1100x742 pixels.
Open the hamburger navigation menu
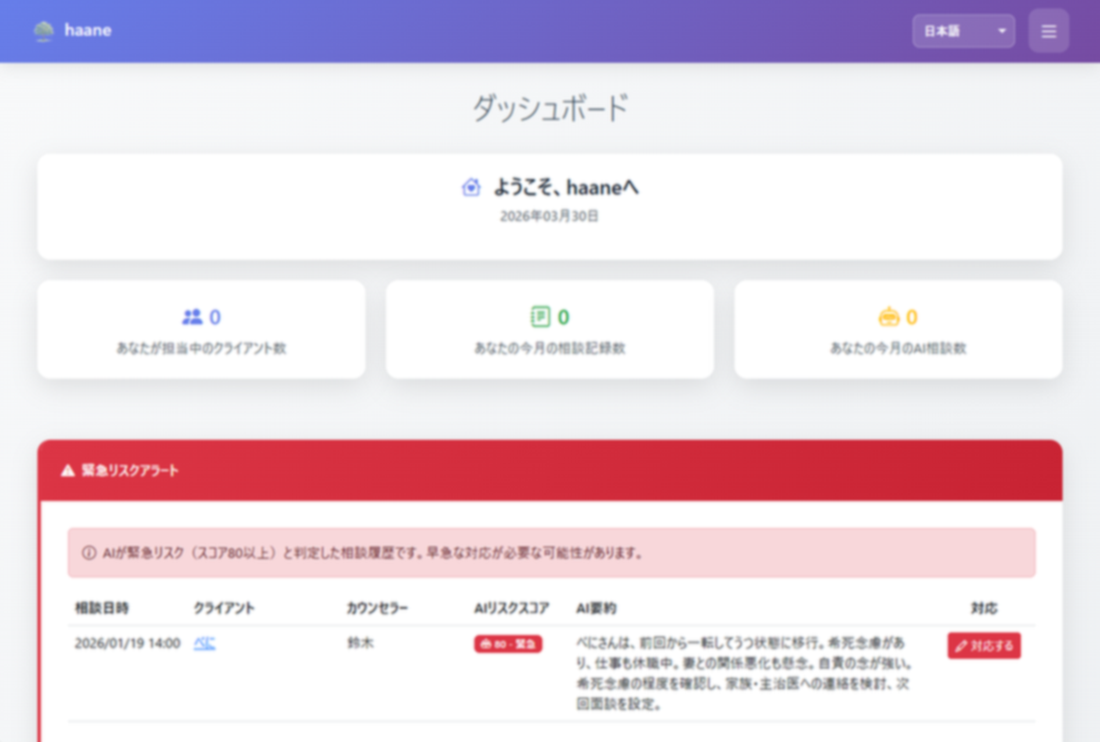(1048, 30)
